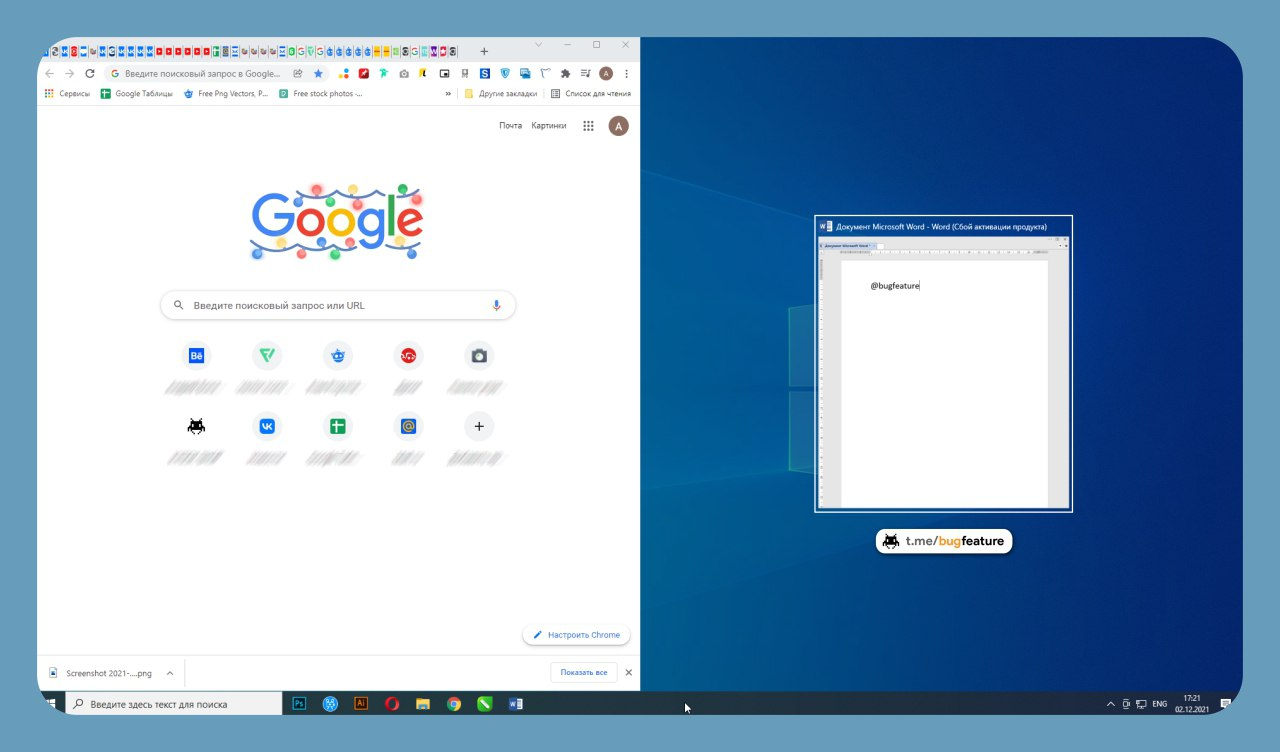
Task: Open the green Google Sheets shortcut tile
Action: (338, 426)
